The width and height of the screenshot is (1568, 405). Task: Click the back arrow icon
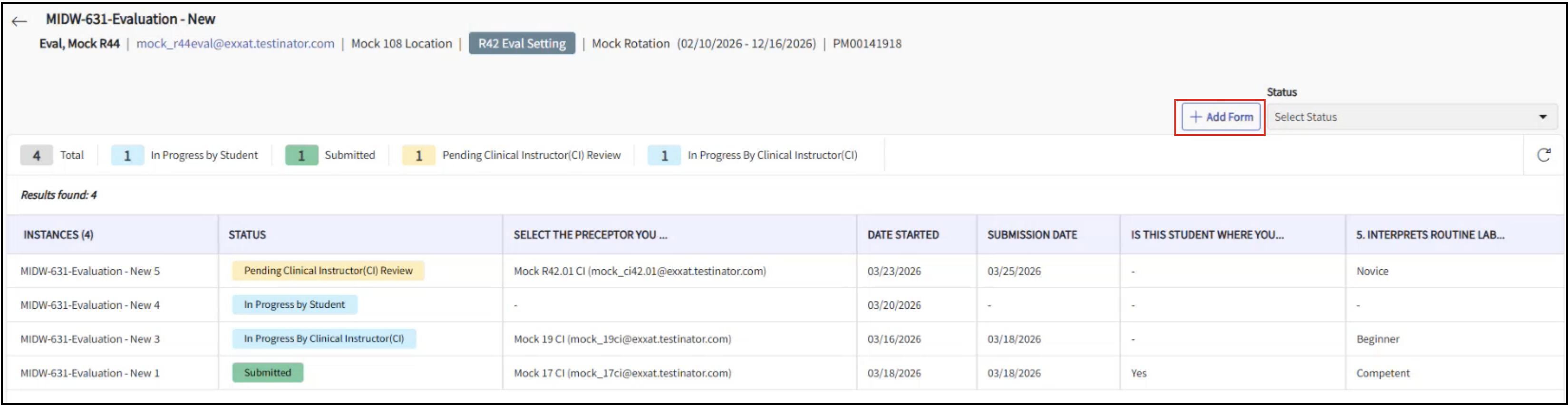pyautogui.click(x=19, y=21)
